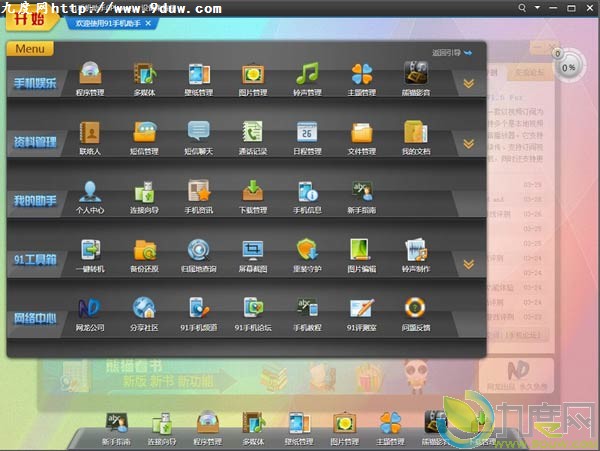Open 个人中心 icon

(90, 197)
